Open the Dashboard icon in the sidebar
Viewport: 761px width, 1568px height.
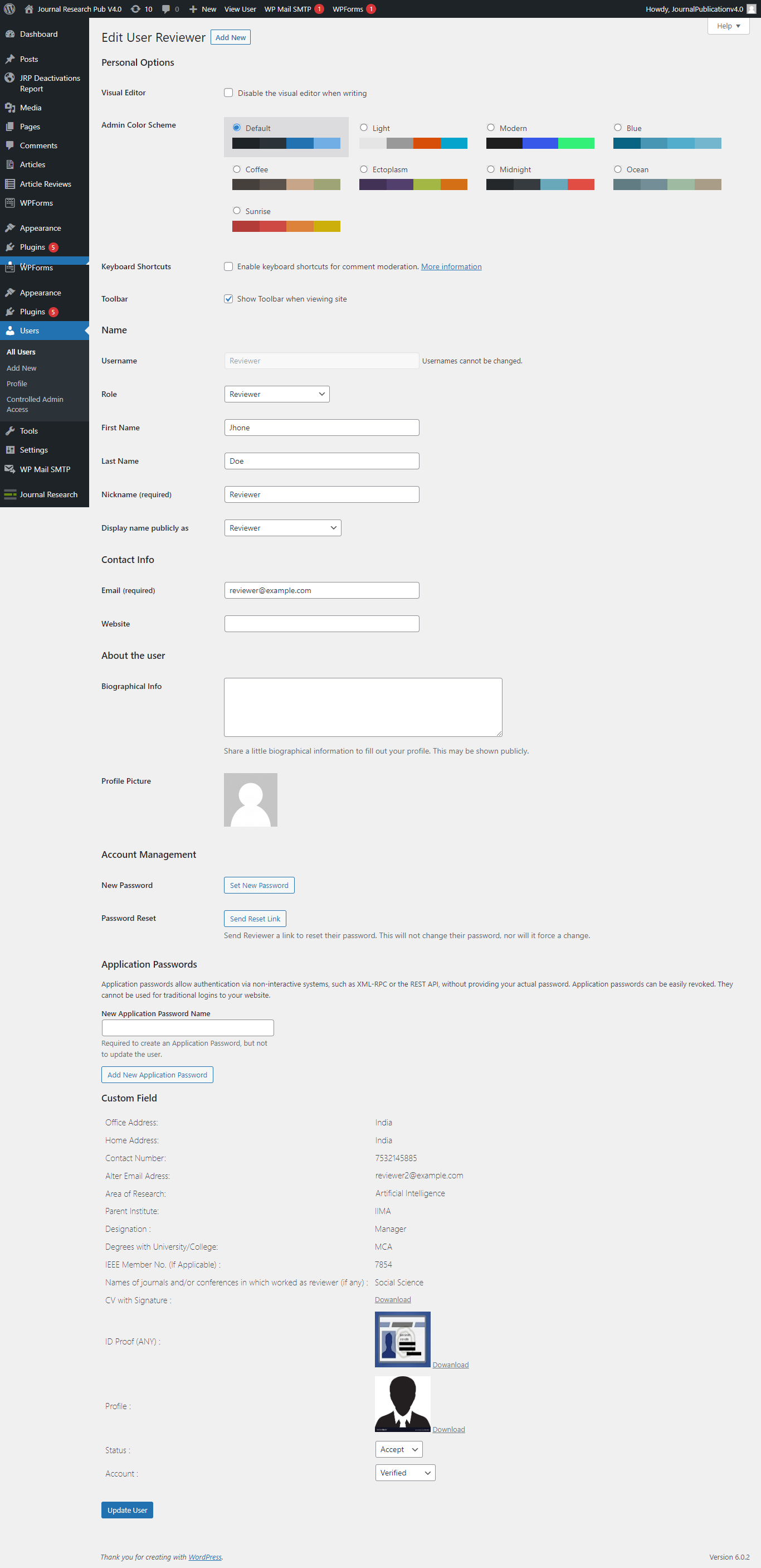tap(9, 34)
